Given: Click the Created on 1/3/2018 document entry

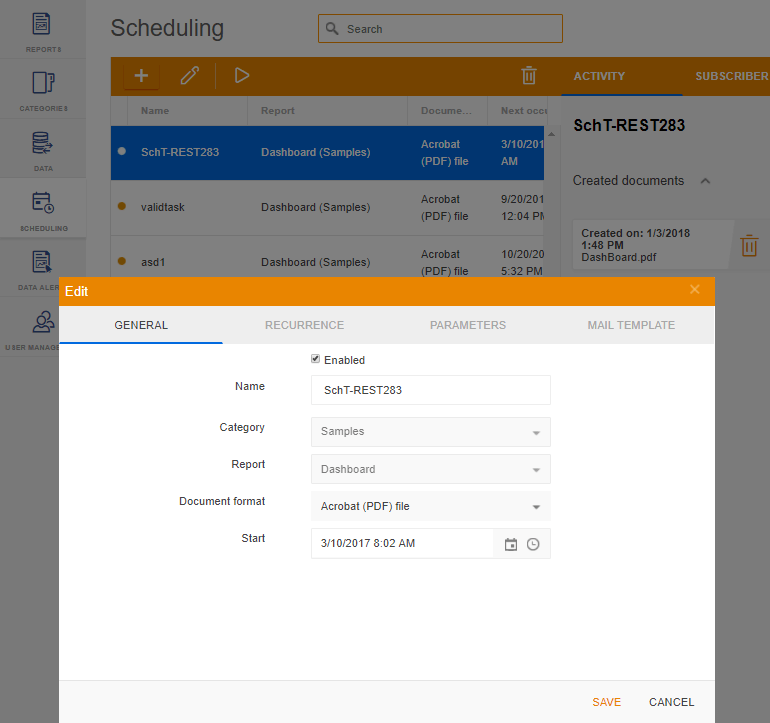Looking at the screenshot, I should (x=651, y=245).
